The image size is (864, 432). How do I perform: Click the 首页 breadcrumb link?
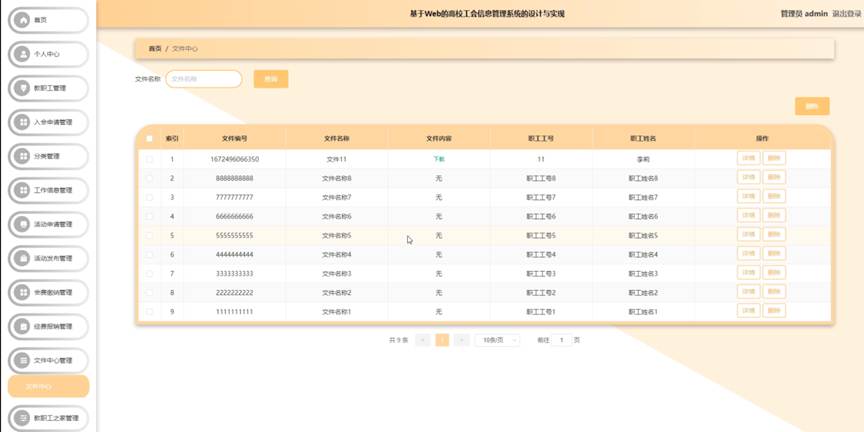pos(155,48)
